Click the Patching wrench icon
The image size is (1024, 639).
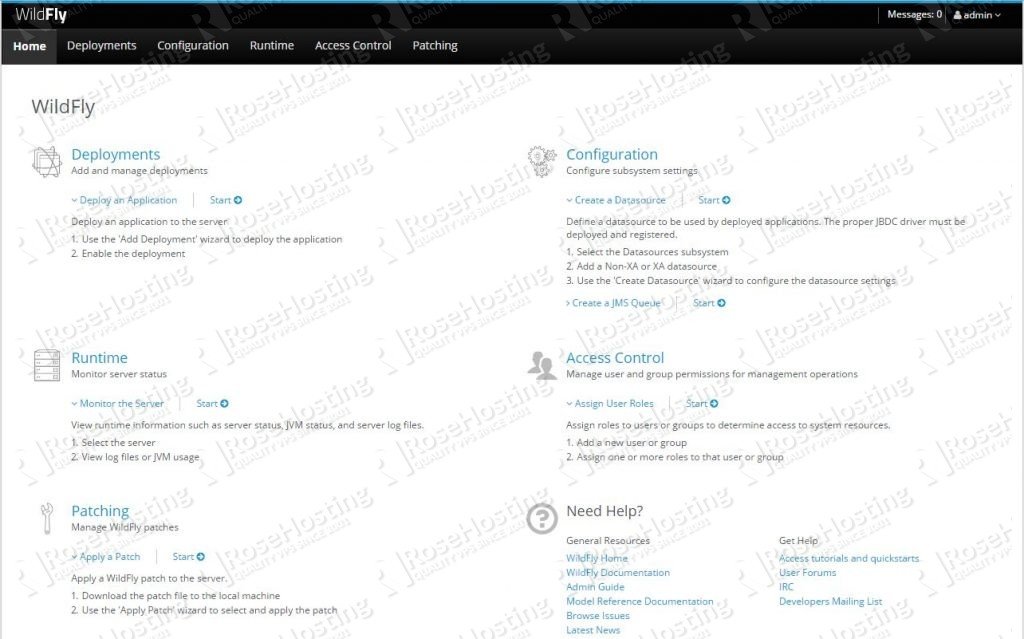click(47, 517)
